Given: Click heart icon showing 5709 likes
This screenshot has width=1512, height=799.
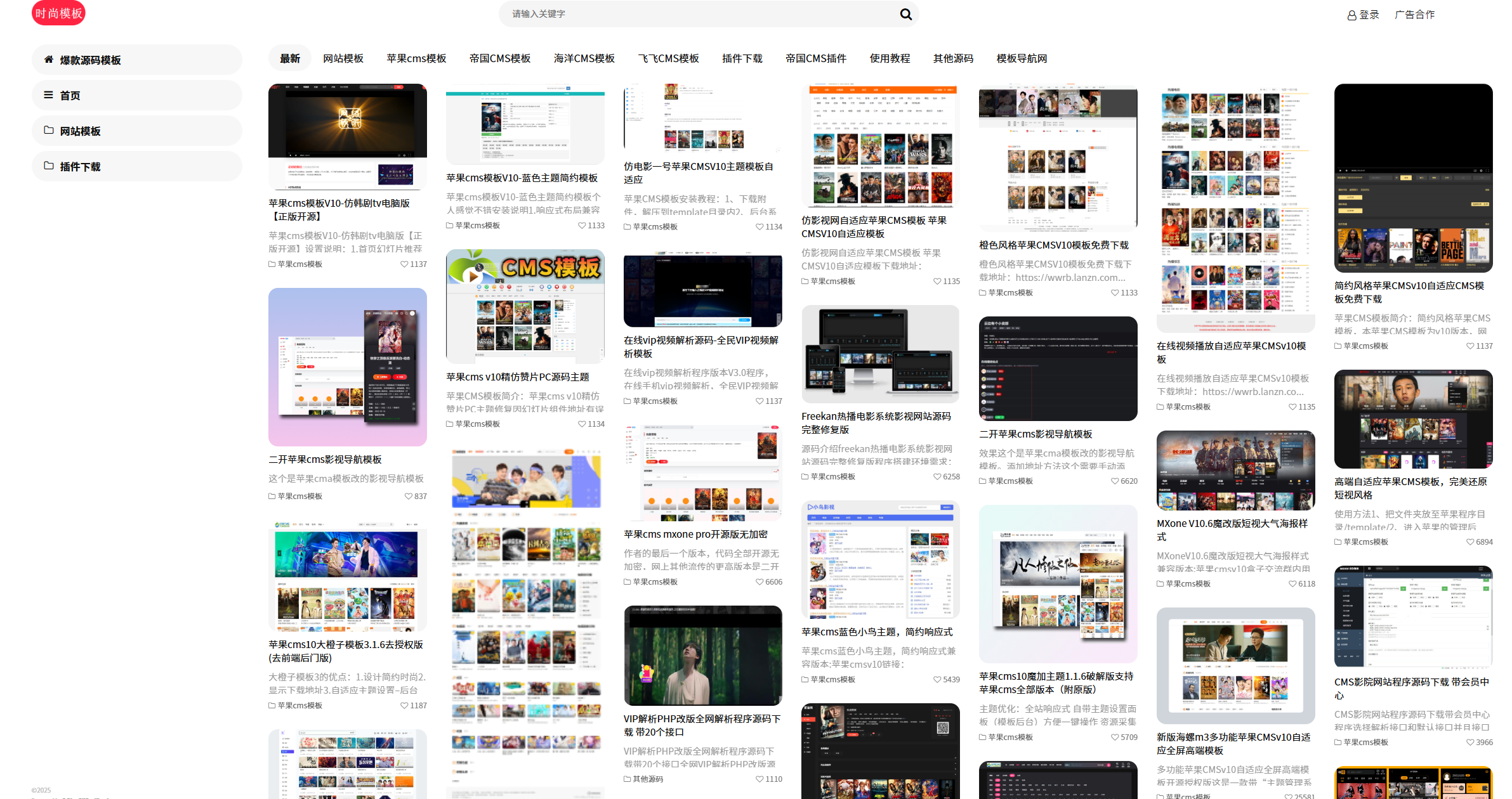Looking at the screenshot, I should [1115, 737].
